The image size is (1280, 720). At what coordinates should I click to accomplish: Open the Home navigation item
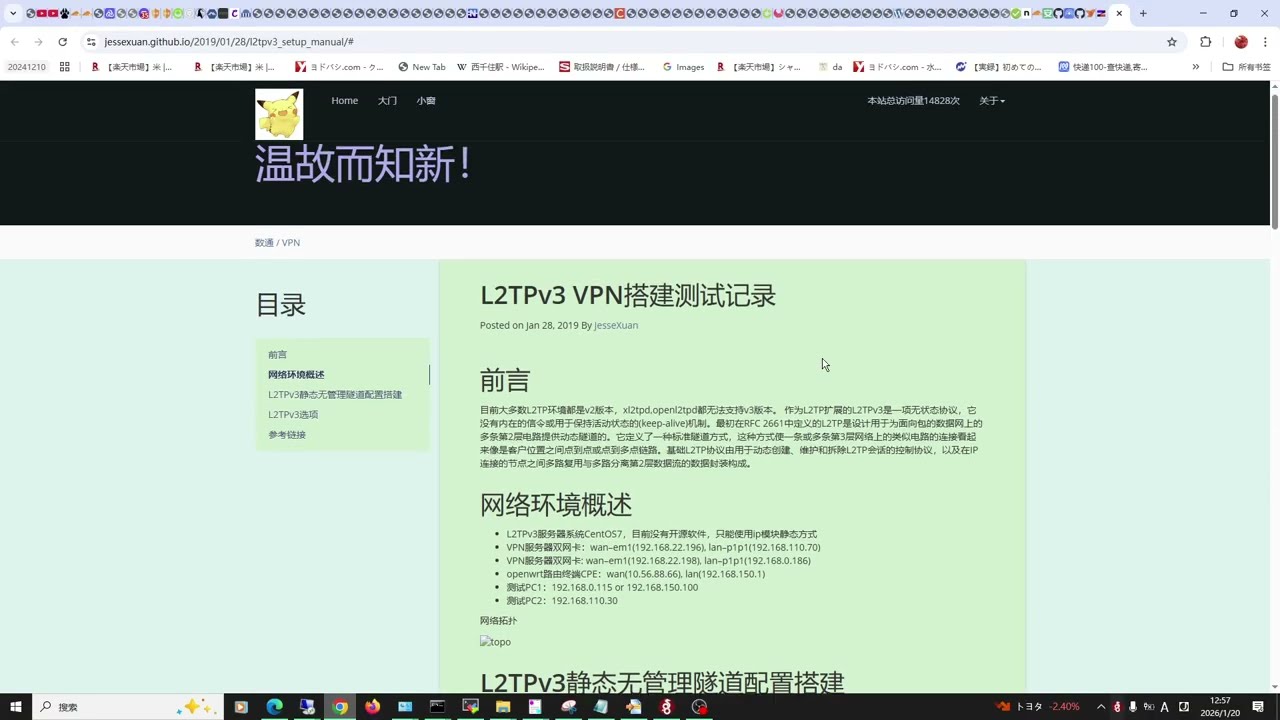pyautogui.click(x=345, y=101)
